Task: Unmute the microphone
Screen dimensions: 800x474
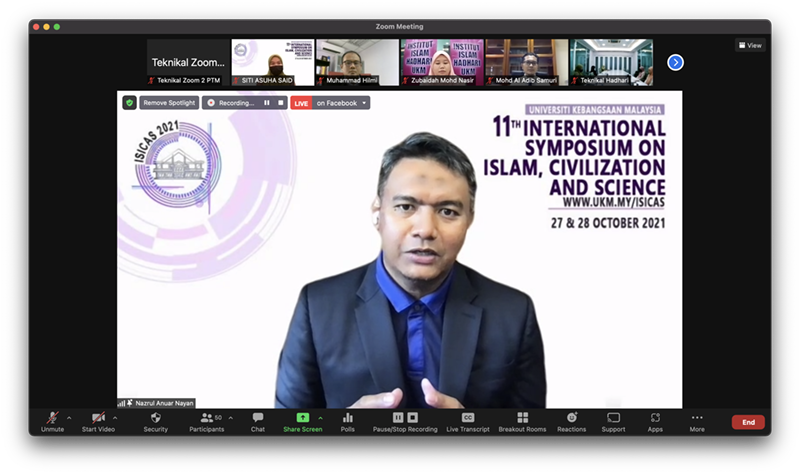Action: click(x=52, y=418)
